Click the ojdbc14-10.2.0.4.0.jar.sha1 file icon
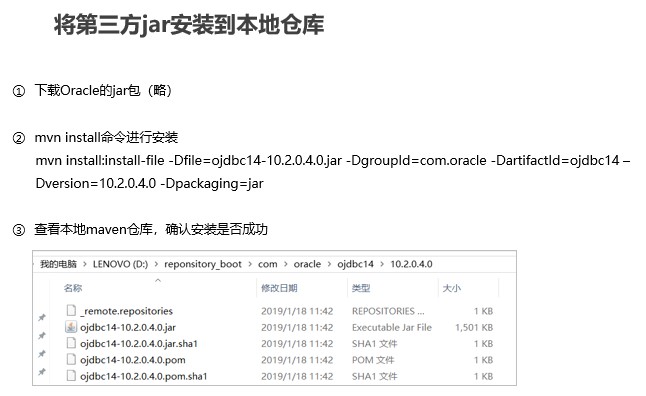The height and width of the screenshot is (396, 646). pos(71,343)
